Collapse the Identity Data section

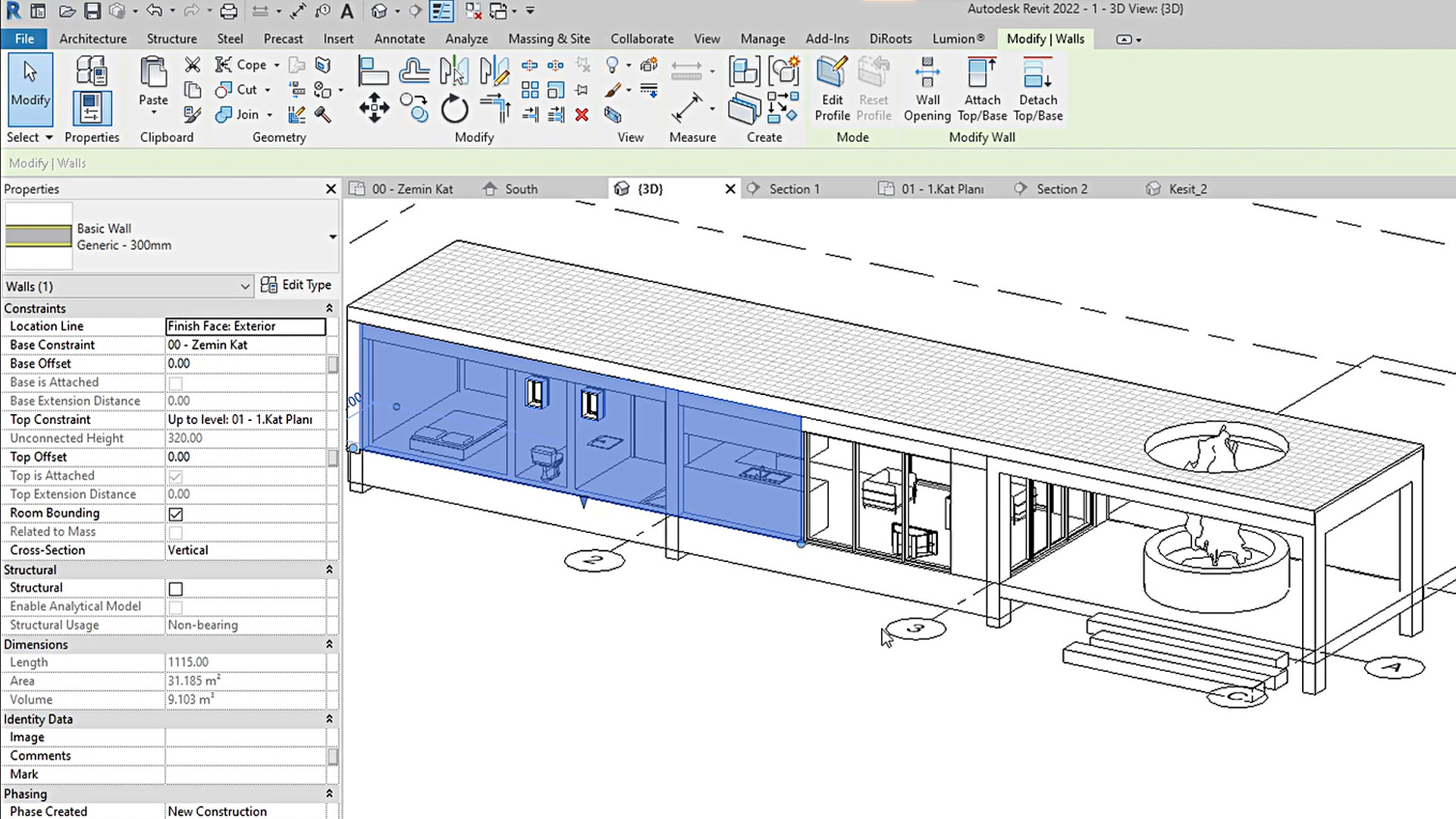point(329,719)
